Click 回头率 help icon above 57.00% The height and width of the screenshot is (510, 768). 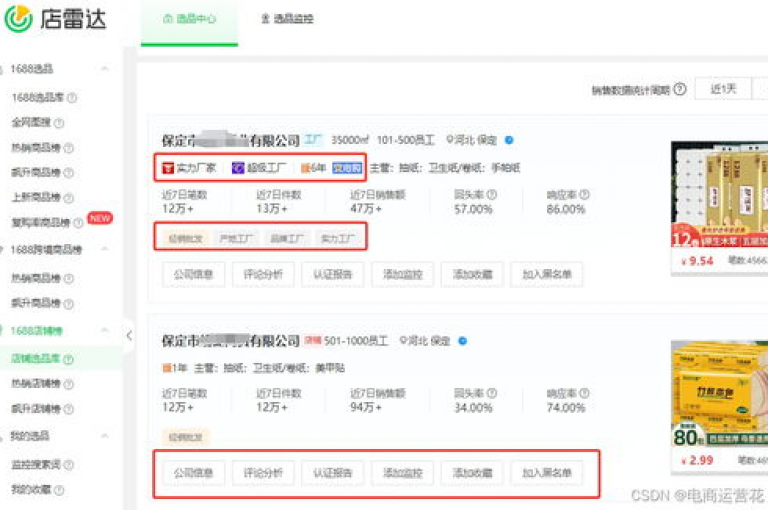(x=492, y=194)
